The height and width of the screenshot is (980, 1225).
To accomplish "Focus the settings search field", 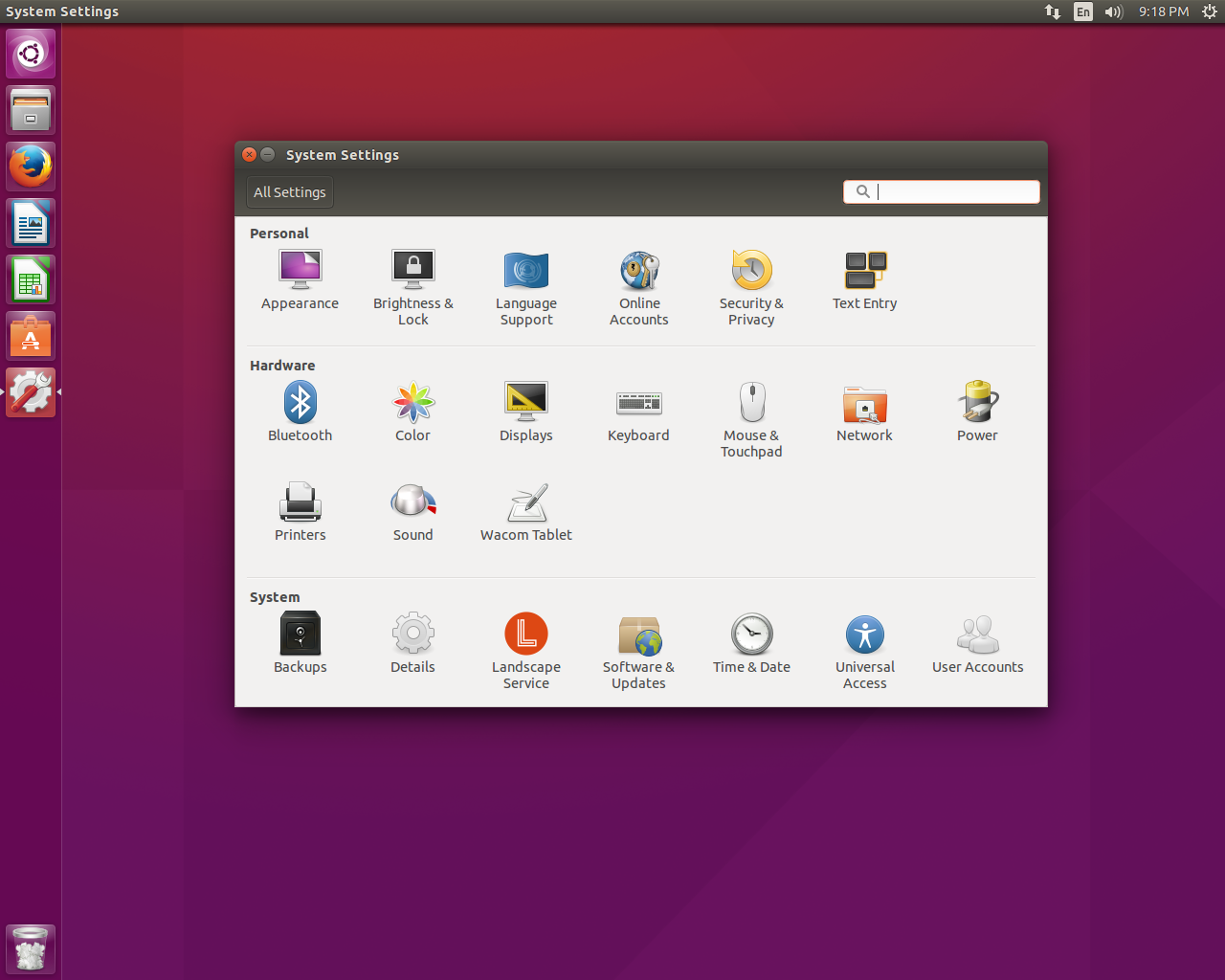I will [x=942, y=191].
